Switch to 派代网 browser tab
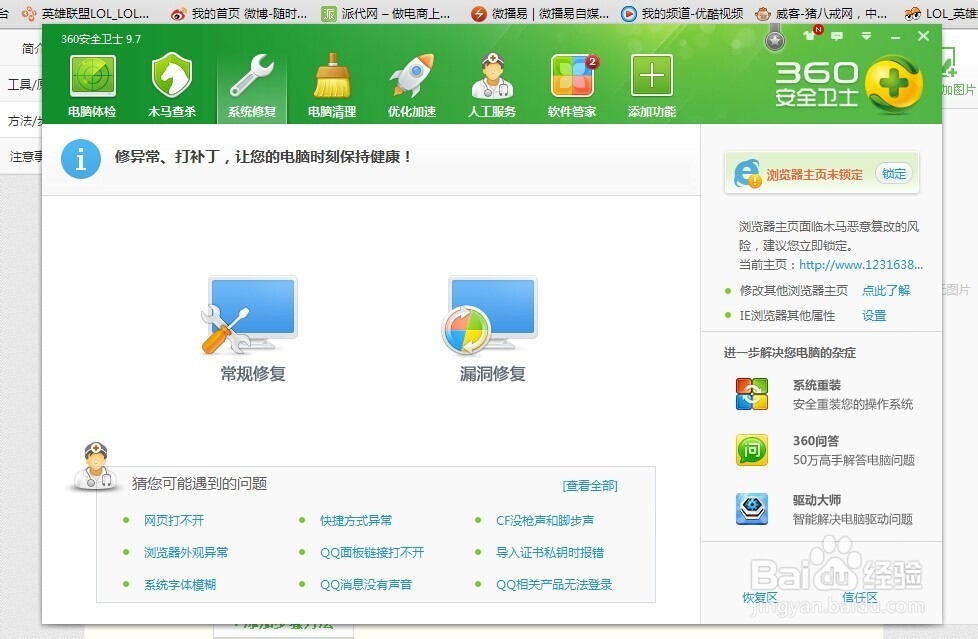978x639 pixels. pyautogui.click(x=387, y=13)
